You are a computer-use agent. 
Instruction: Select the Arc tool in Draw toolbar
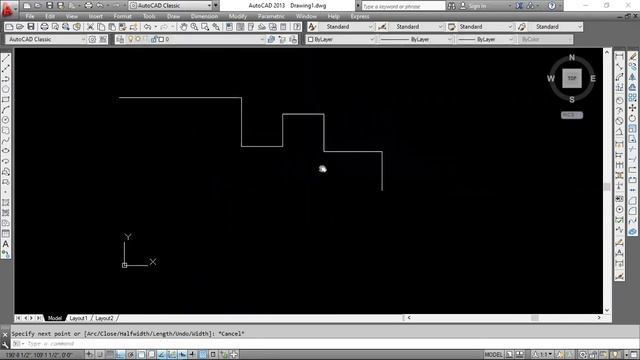pyautogui.click(x=6, y=109)
